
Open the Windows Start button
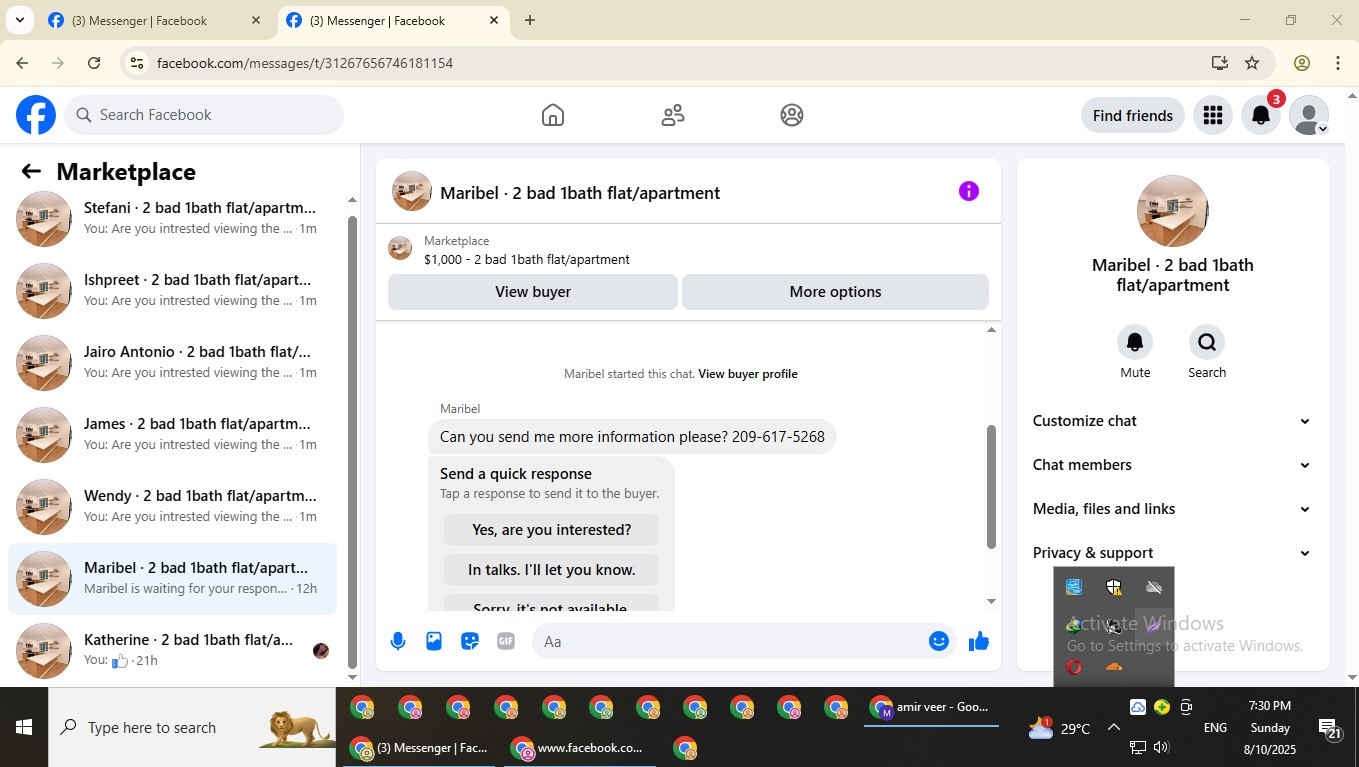tap(24, 727)
